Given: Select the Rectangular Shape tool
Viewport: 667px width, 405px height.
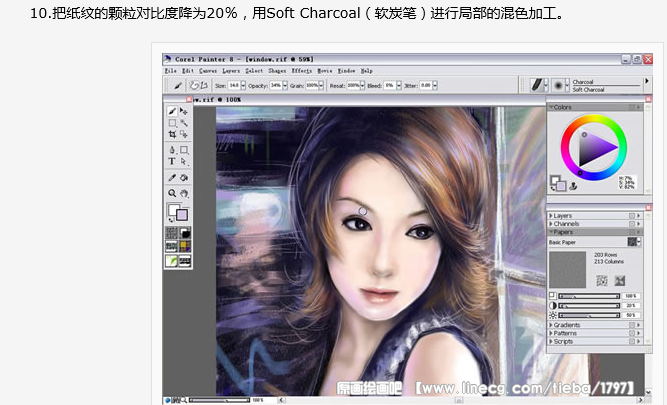Looking at the screenshot, I should 184,150.
